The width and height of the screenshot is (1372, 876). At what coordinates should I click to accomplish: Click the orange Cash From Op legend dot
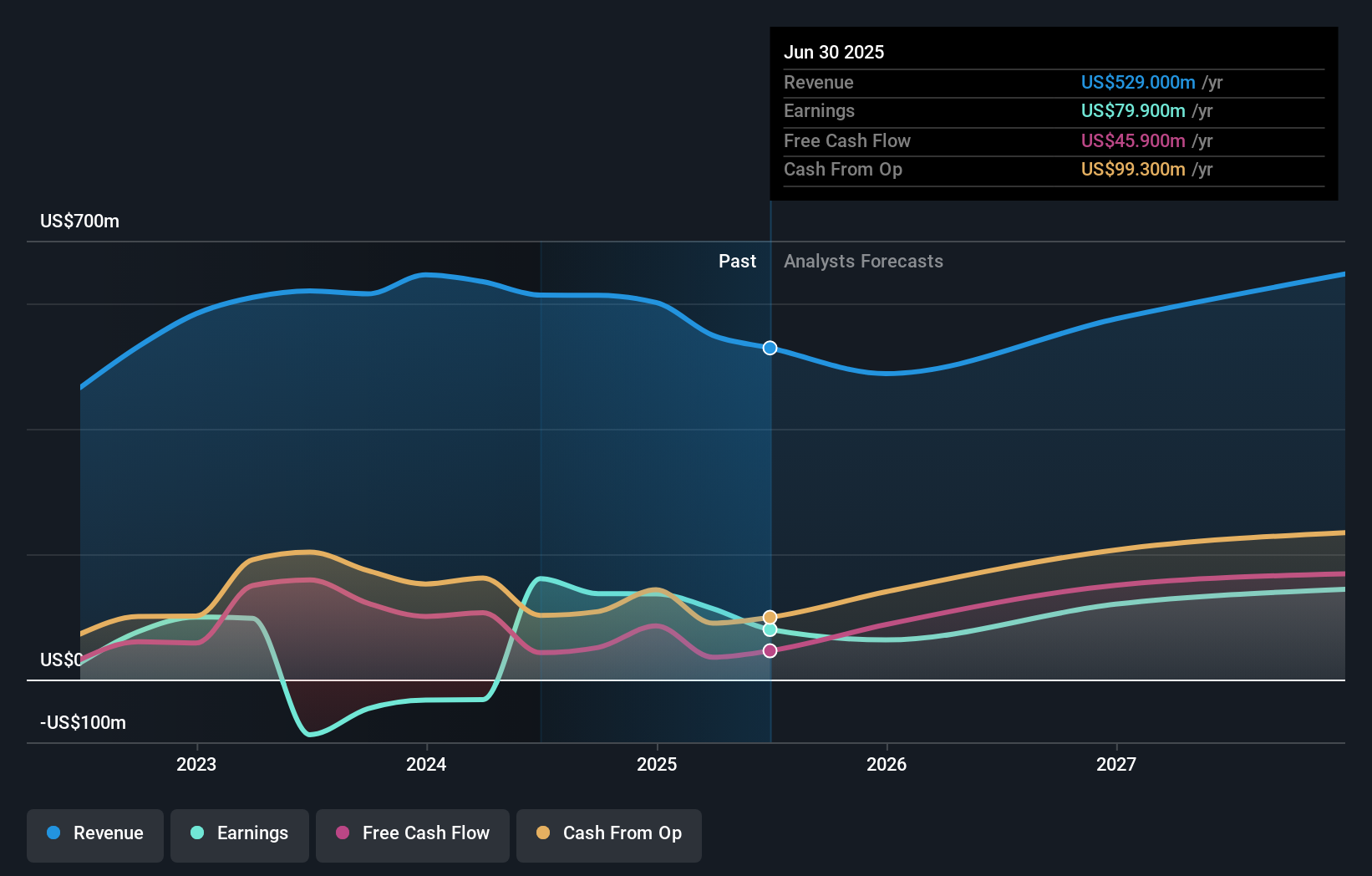click(x=543, y=833)
